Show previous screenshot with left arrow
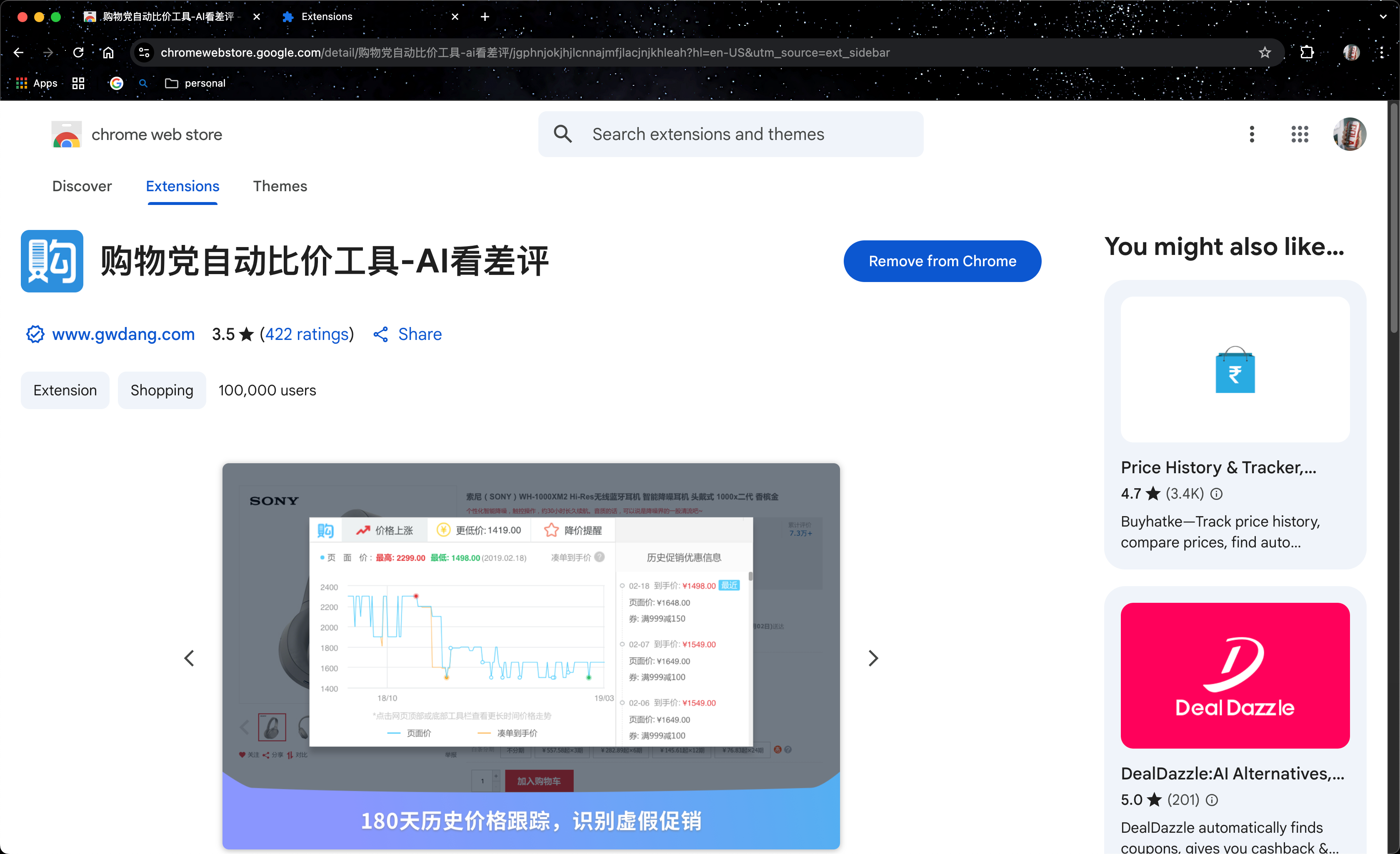 click(x=189, y=658)
